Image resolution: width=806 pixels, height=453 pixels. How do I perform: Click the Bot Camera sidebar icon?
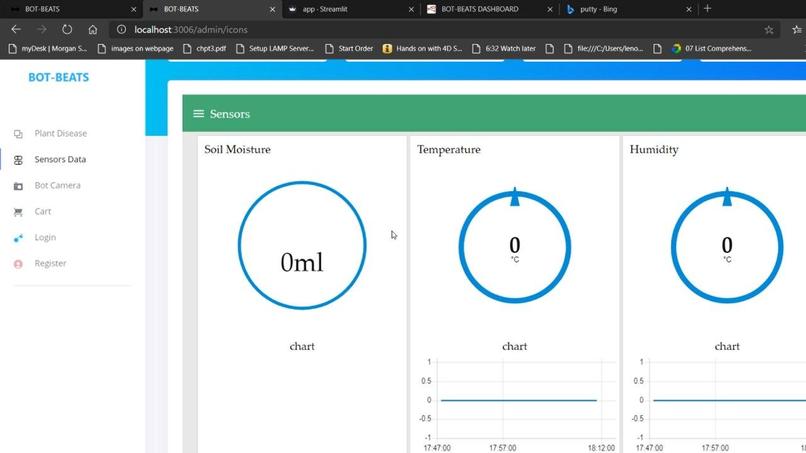click(x=18, y=186)
